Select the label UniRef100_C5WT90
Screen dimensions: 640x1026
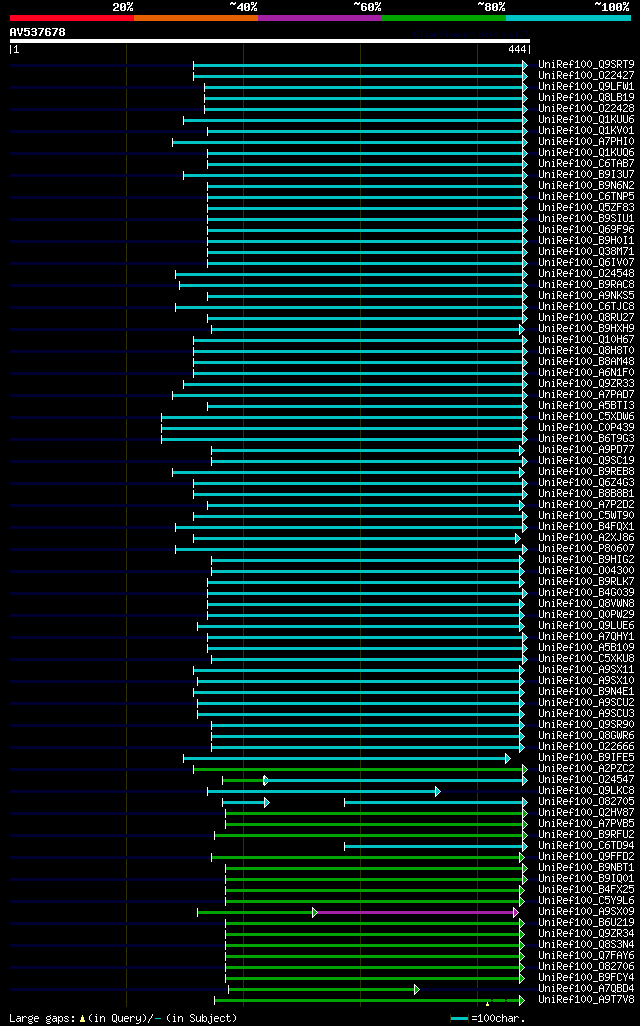pyautogui.click(x=586, y=516)
